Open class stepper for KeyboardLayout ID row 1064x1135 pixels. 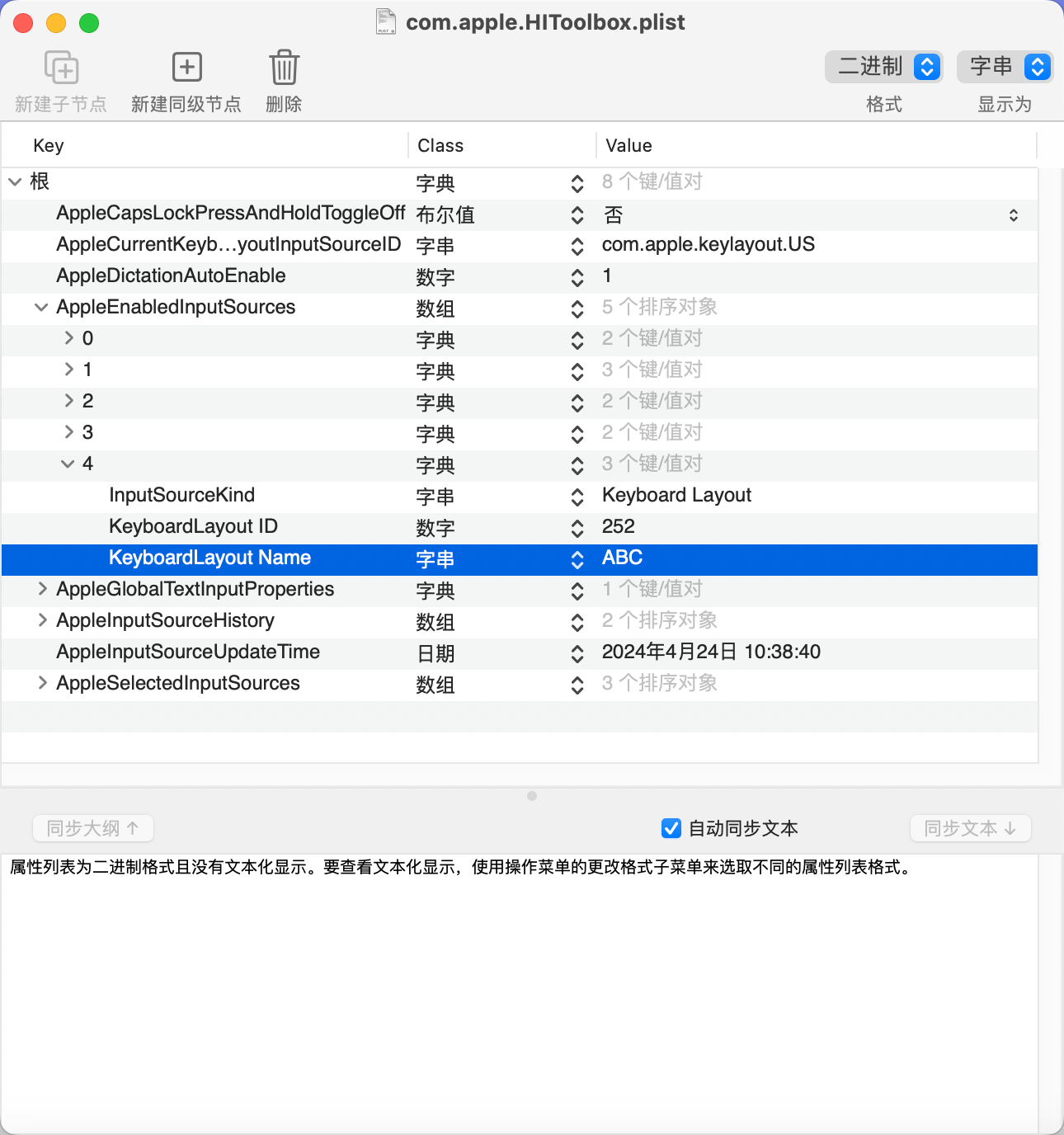(577, 528)
